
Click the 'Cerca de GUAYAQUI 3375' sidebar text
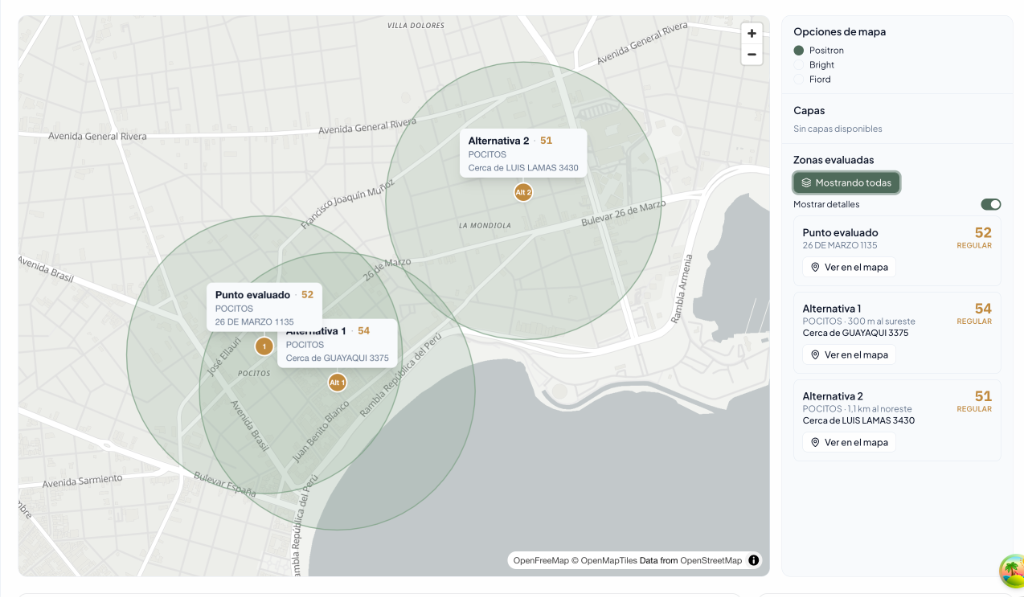tap(856, 332)
